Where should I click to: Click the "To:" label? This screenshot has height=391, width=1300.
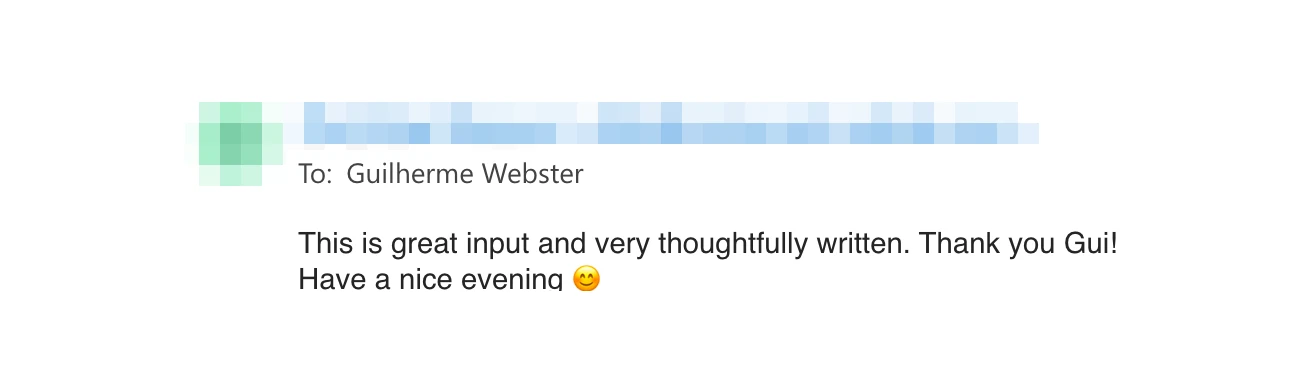point(315,174)
